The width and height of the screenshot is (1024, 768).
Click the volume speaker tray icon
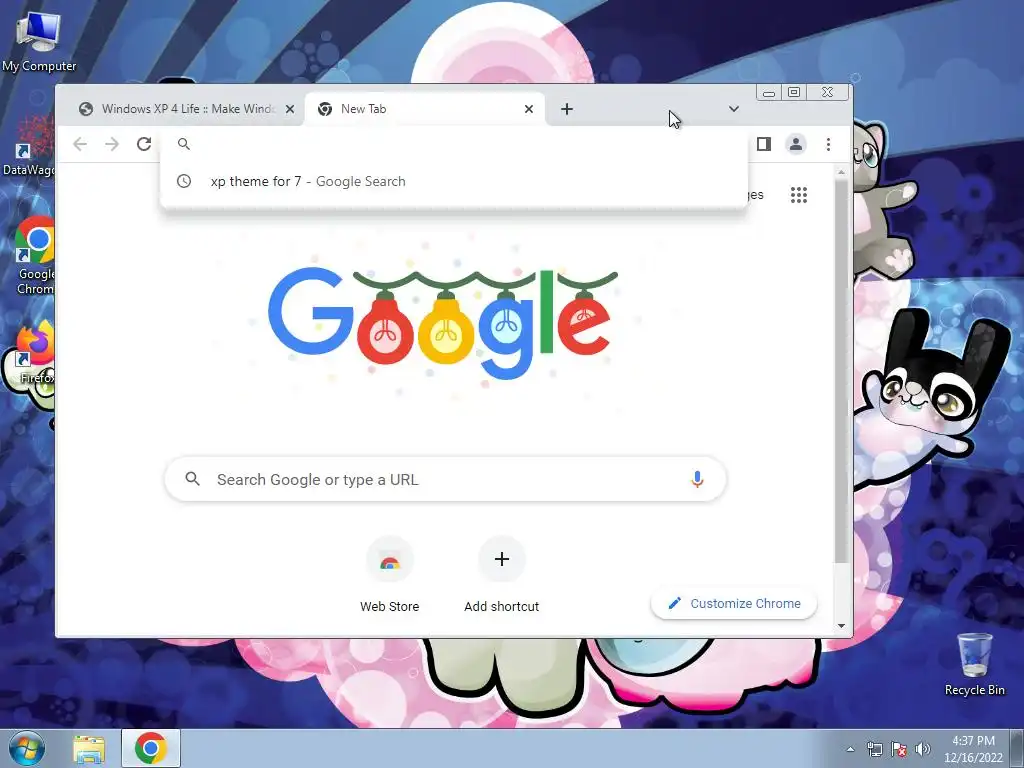[x=922, y=749]
